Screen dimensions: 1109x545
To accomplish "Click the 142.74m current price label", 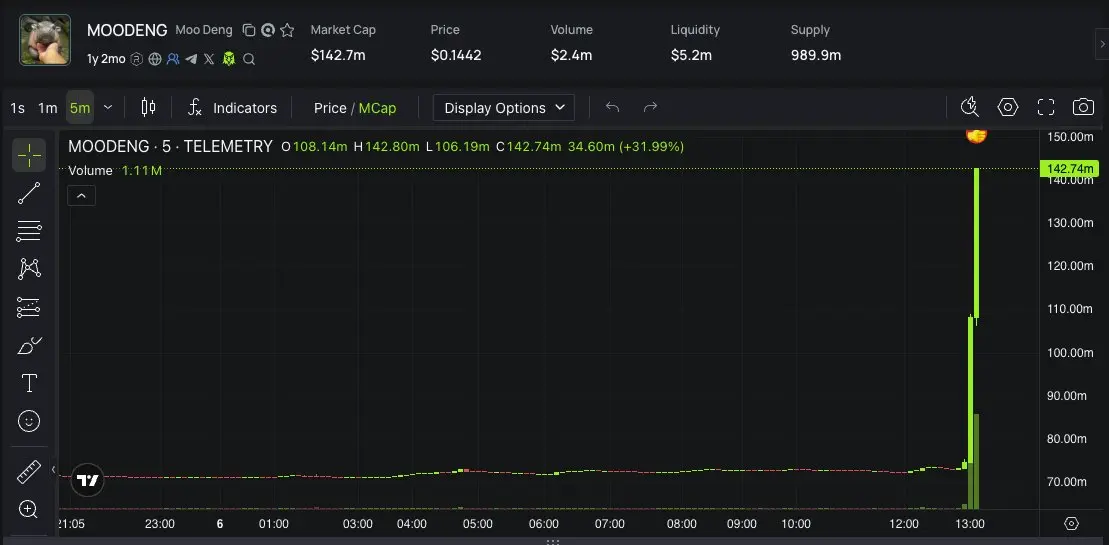I will tap(1069, 168).
